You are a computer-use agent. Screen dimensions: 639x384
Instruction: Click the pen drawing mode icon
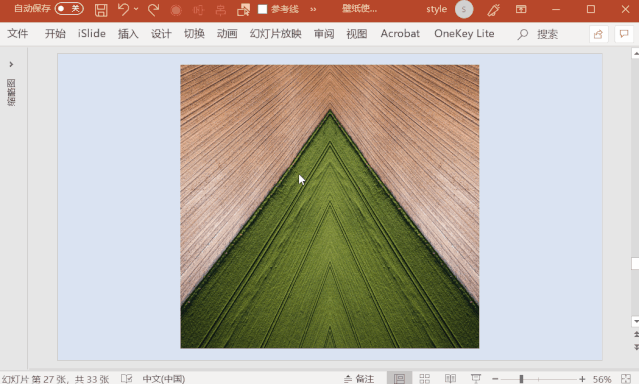(x=493, y=10)
